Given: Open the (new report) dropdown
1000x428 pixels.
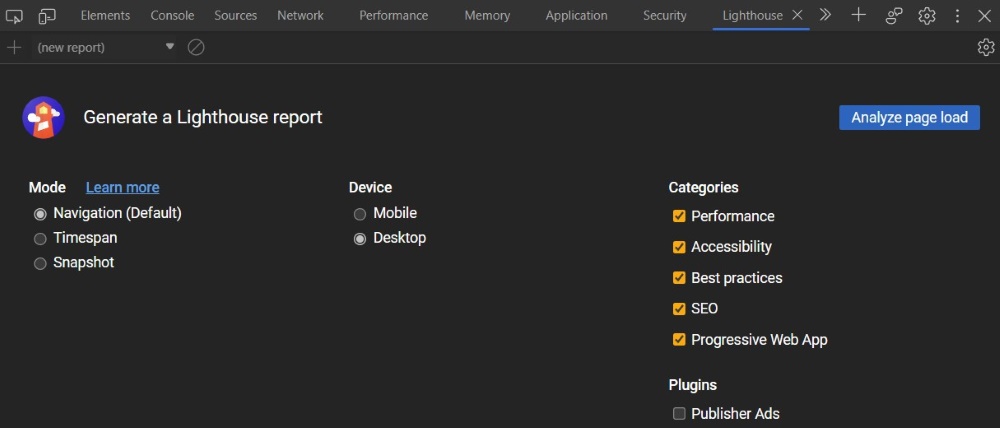Looking at the screenshot, I should 105,47.
